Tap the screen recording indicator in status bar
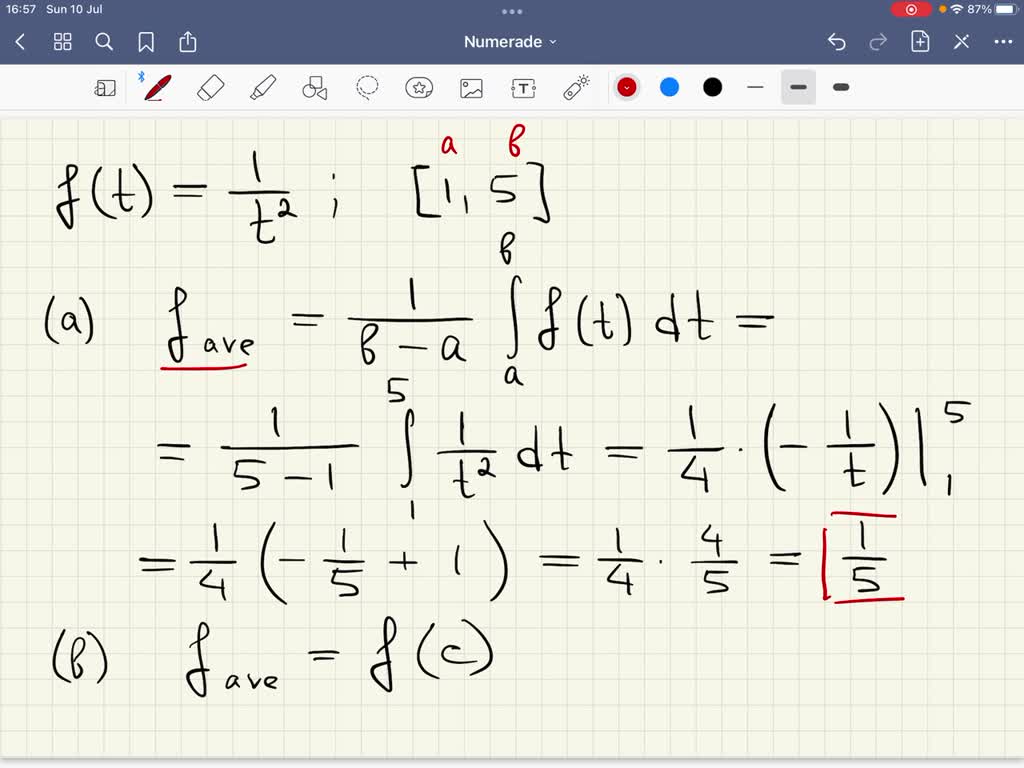The image size is (1024, 768). [x=910, y=9]
